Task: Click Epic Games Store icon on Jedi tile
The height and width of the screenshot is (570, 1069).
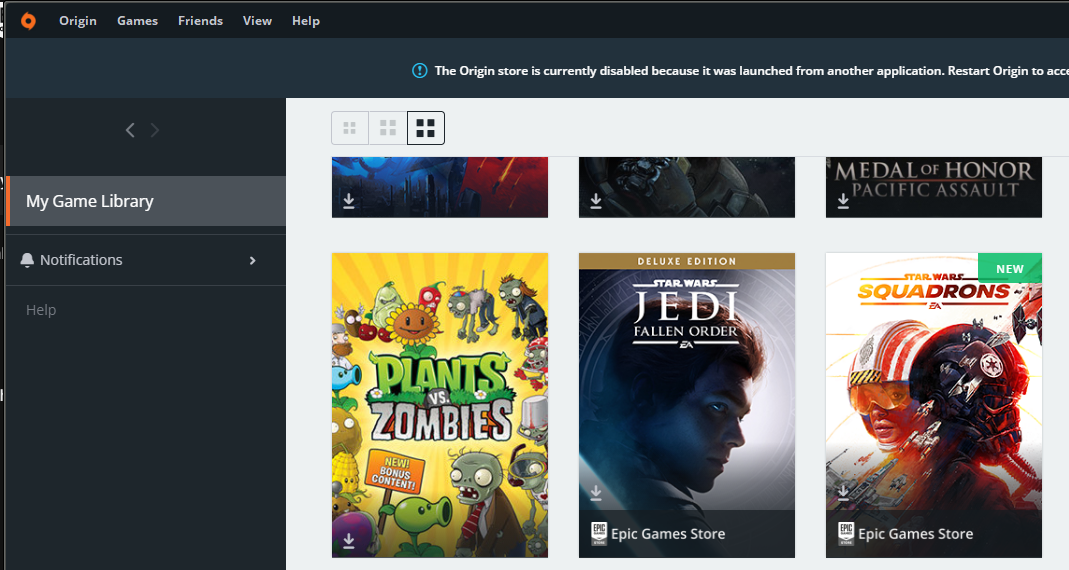Action: [599, 533]
